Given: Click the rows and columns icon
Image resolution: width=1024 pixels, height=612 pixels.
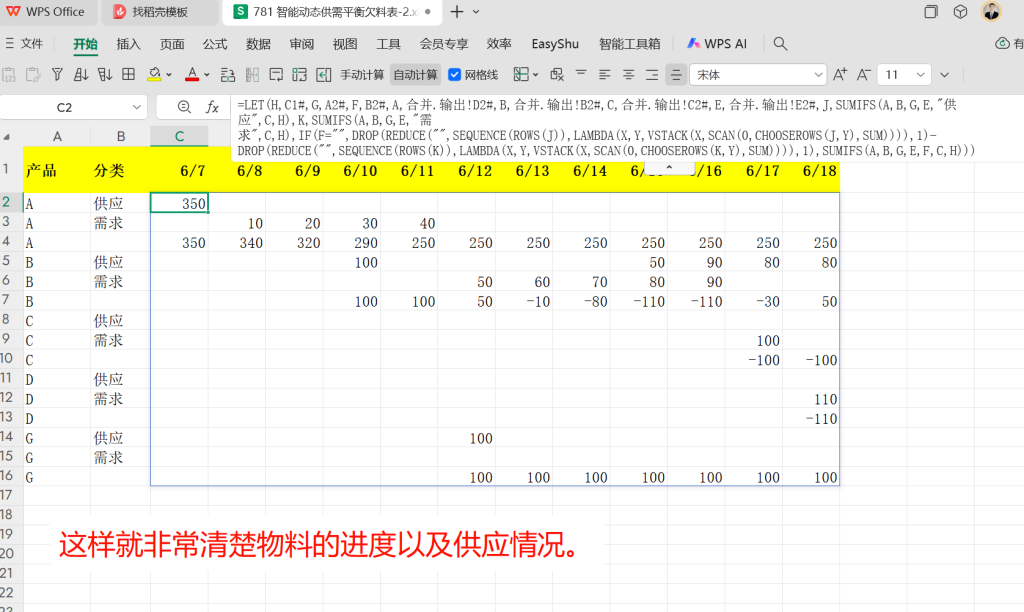Looking at the screenshot, I should tap(228, 74).
